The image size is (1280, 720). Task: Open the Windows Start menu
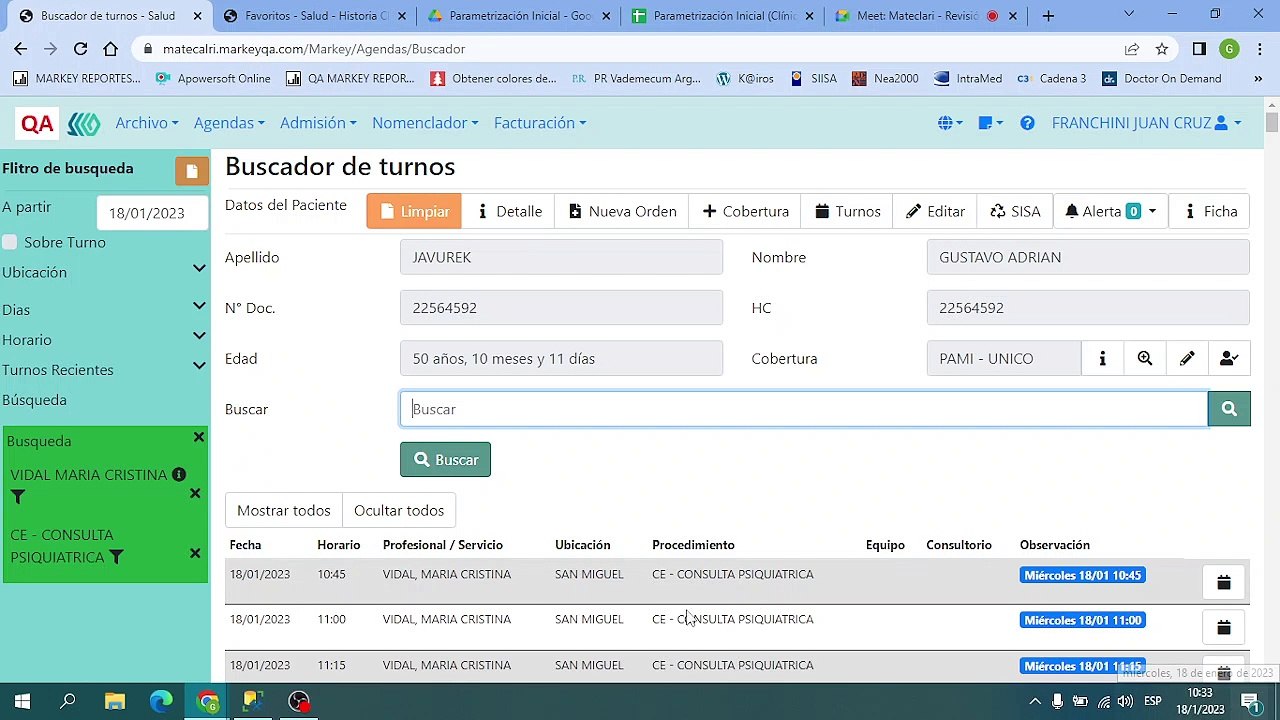(x=22, y=701)
